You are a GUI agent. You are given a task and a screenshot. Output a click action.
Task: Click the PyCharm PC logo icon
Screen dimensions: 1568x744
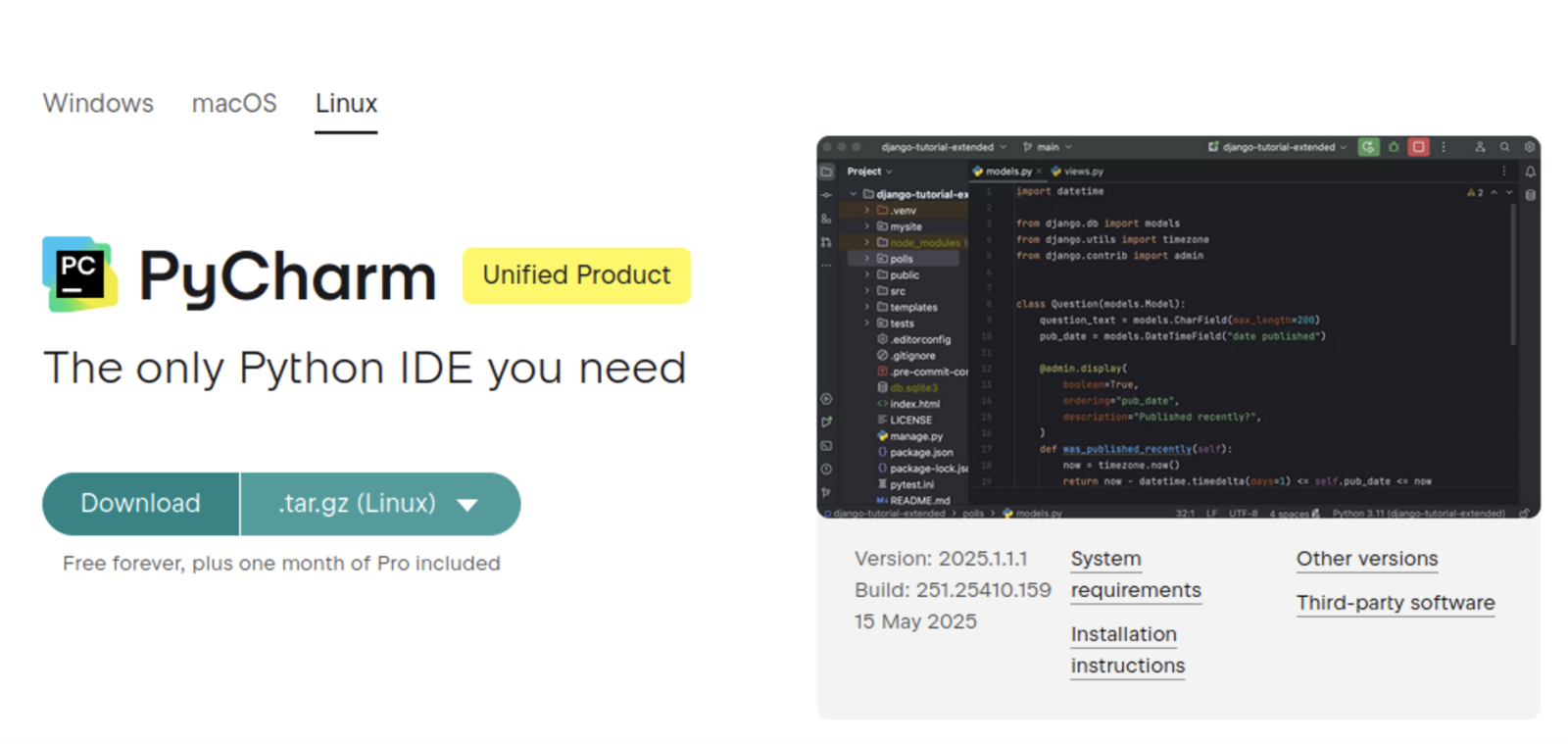click(x=80, y=274)
